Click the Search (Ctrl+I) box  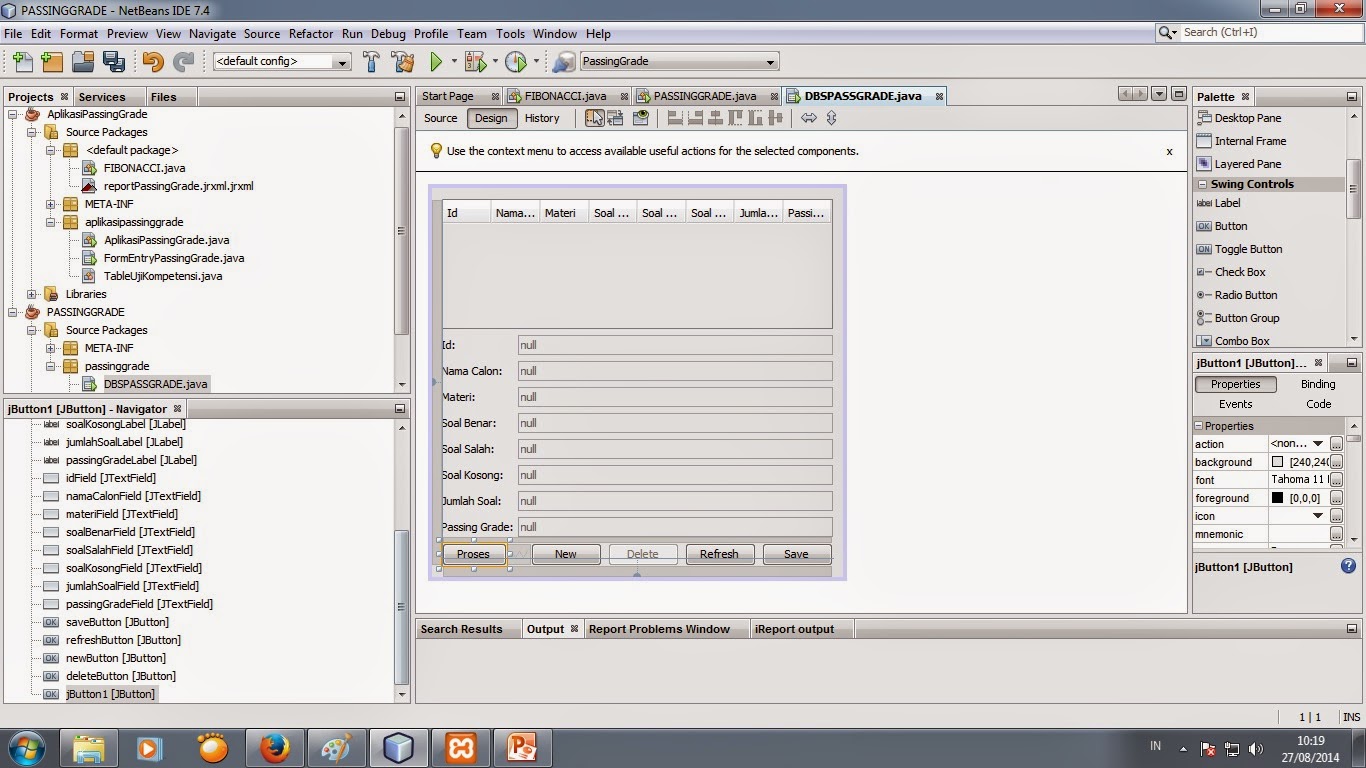pos(1259,33)
